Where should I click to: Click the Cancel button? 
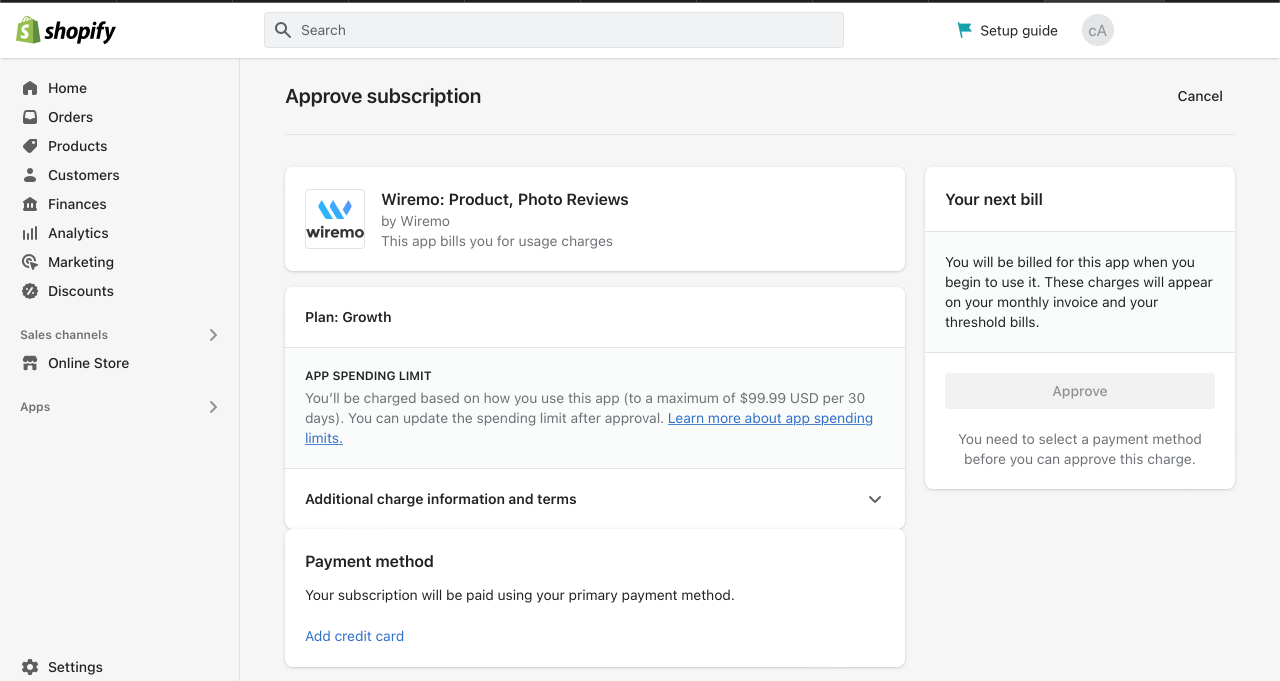click(x=1200, y=96)
